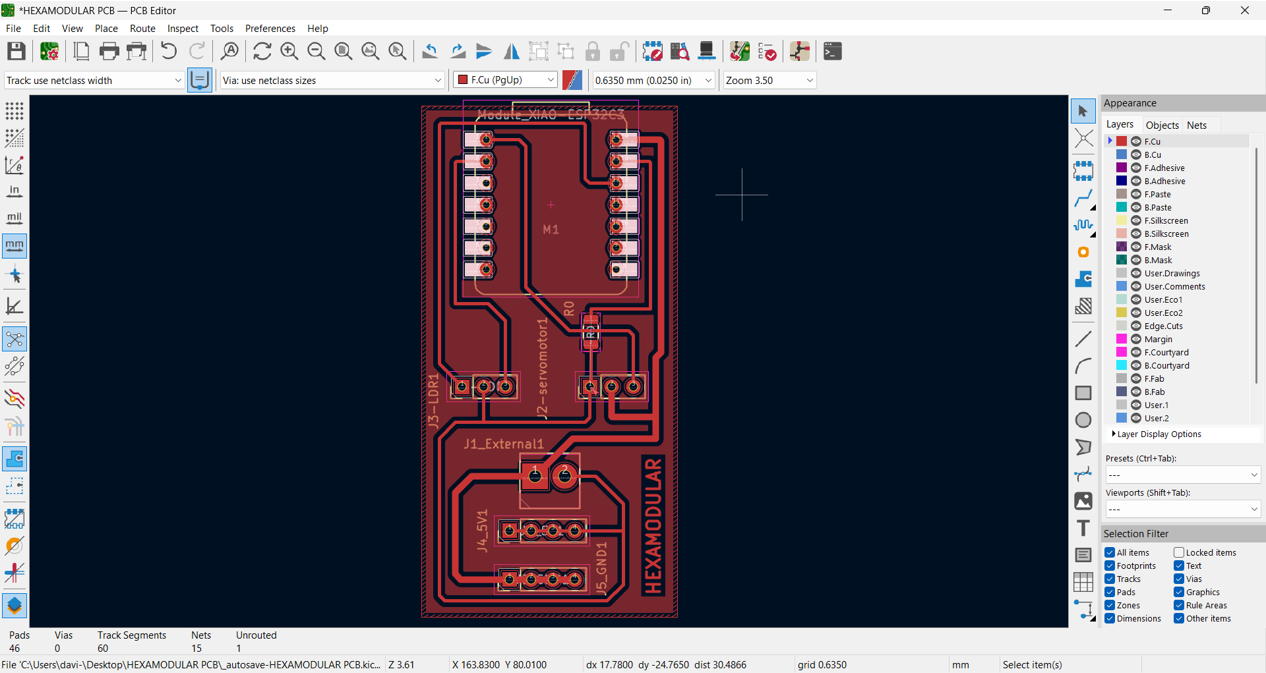Open the scripting console icon
Viewport: 1266px width, 673px height.
(x=832, y=51)
